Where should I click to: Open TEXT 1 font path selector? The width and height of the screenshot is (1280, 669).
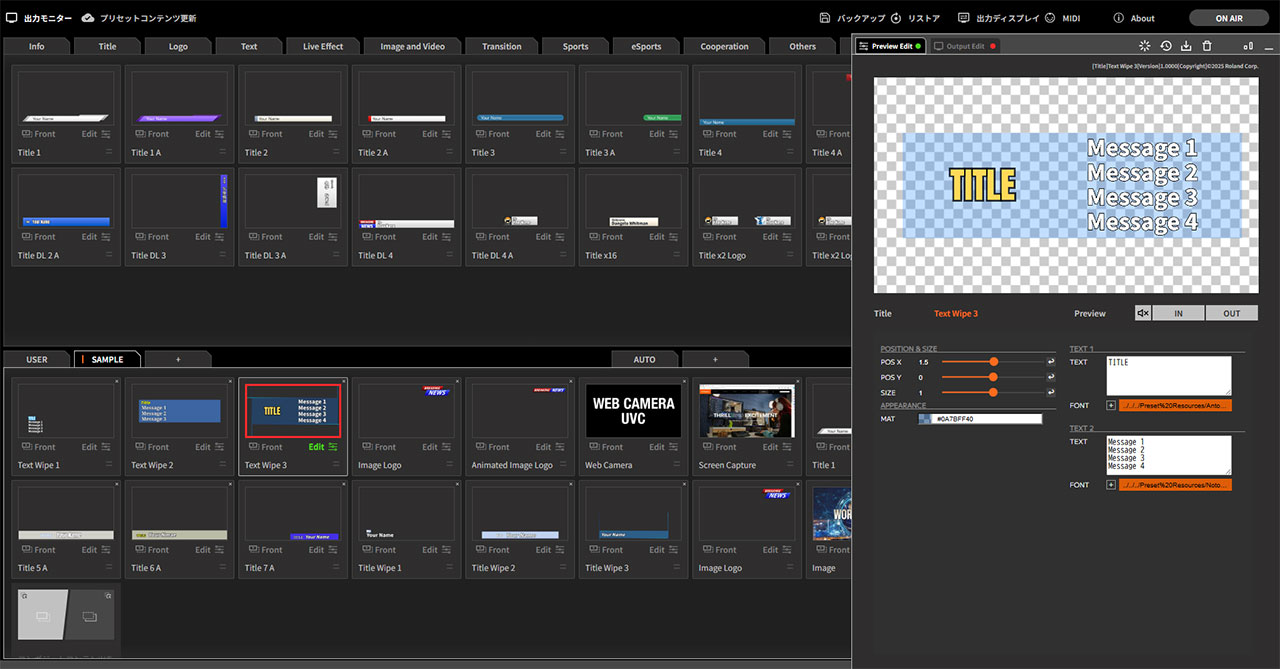(1175, 405)
